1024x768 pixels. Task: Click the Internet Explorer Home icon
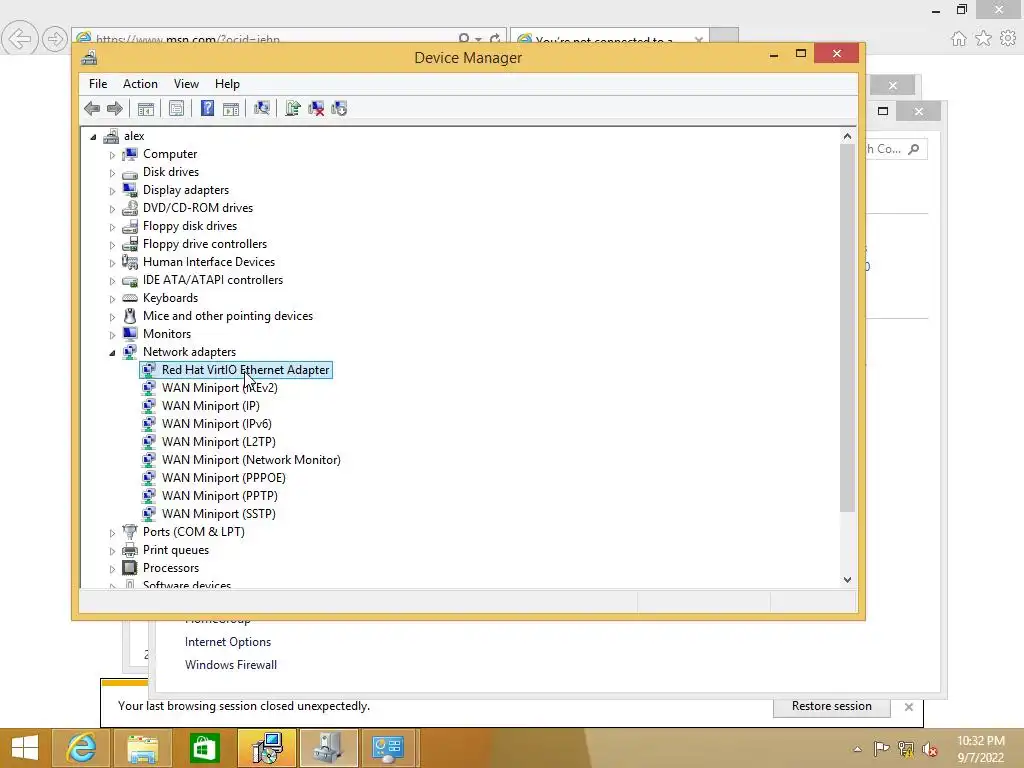pyautogui.click(x=959, y=39)
